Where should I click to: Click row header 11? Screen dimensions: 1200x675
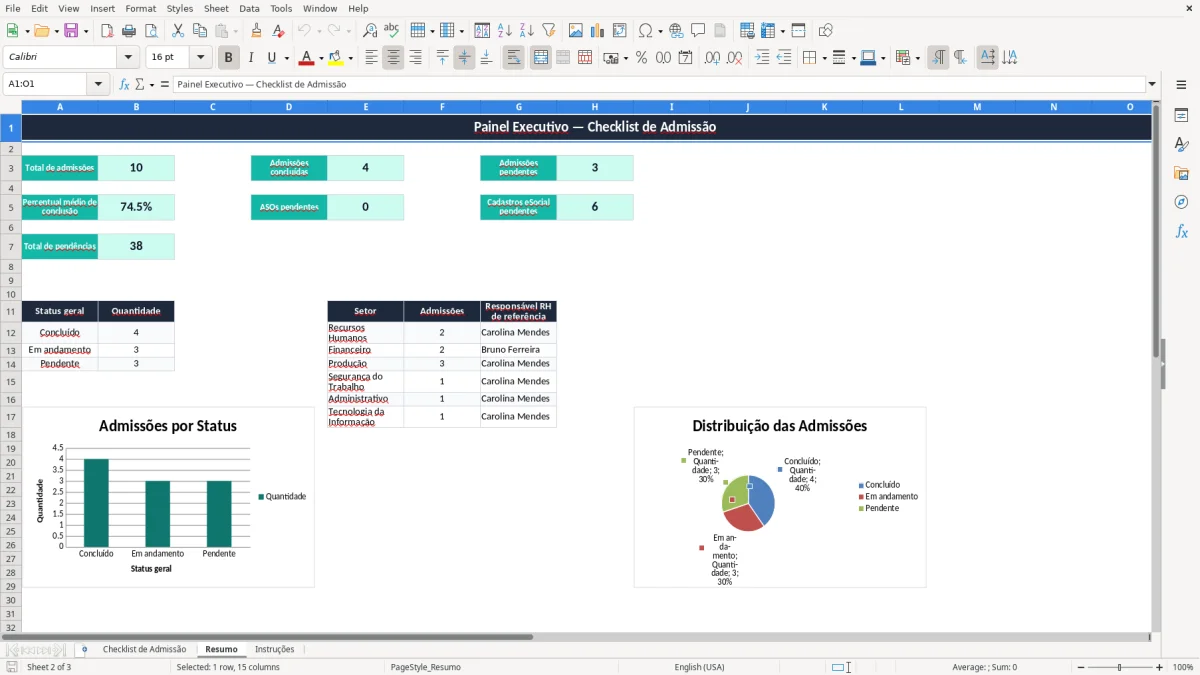click(10, 311)
